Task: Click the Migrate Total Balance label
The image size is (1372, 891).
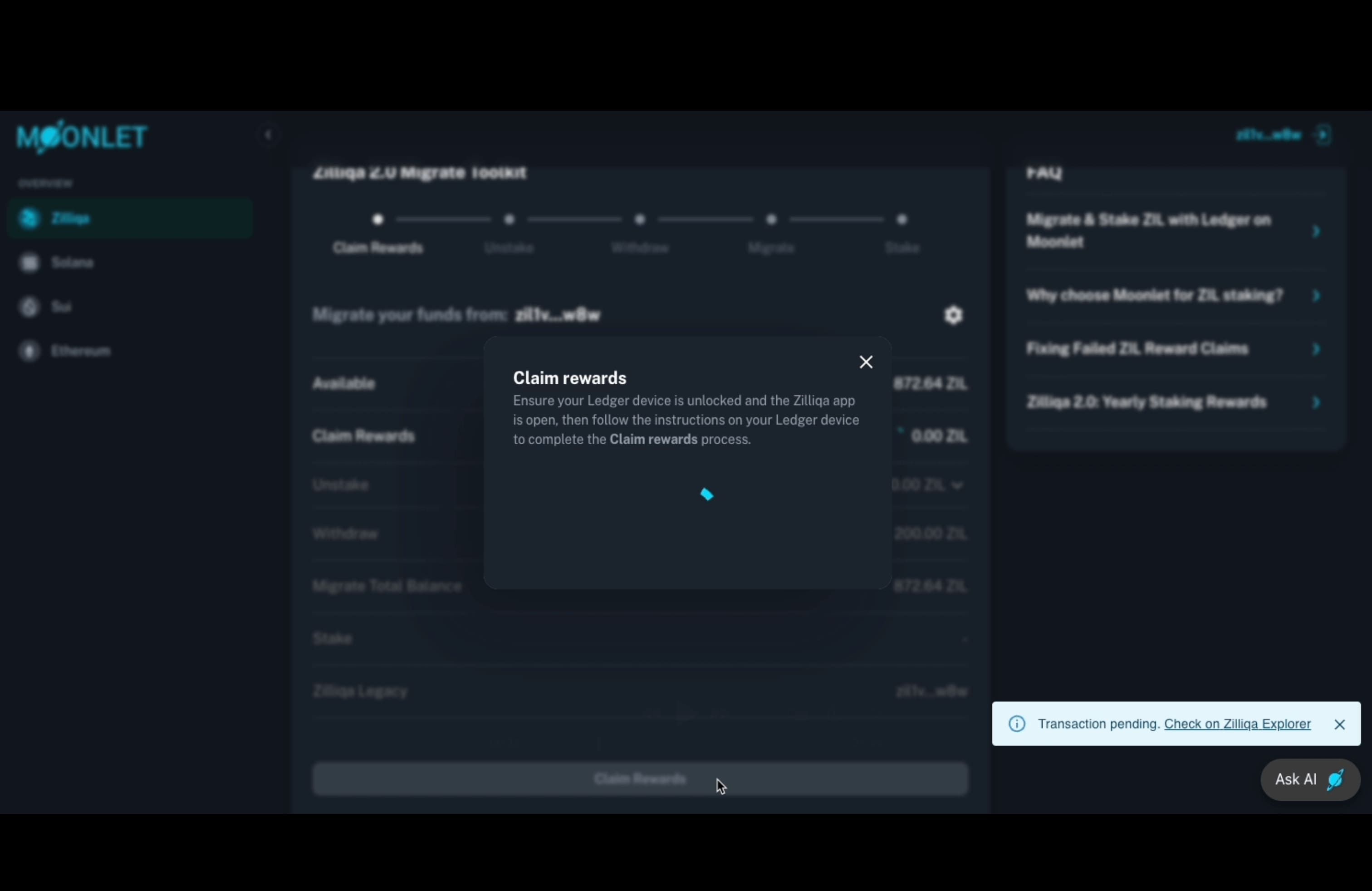Action: [x=387, y=586]
